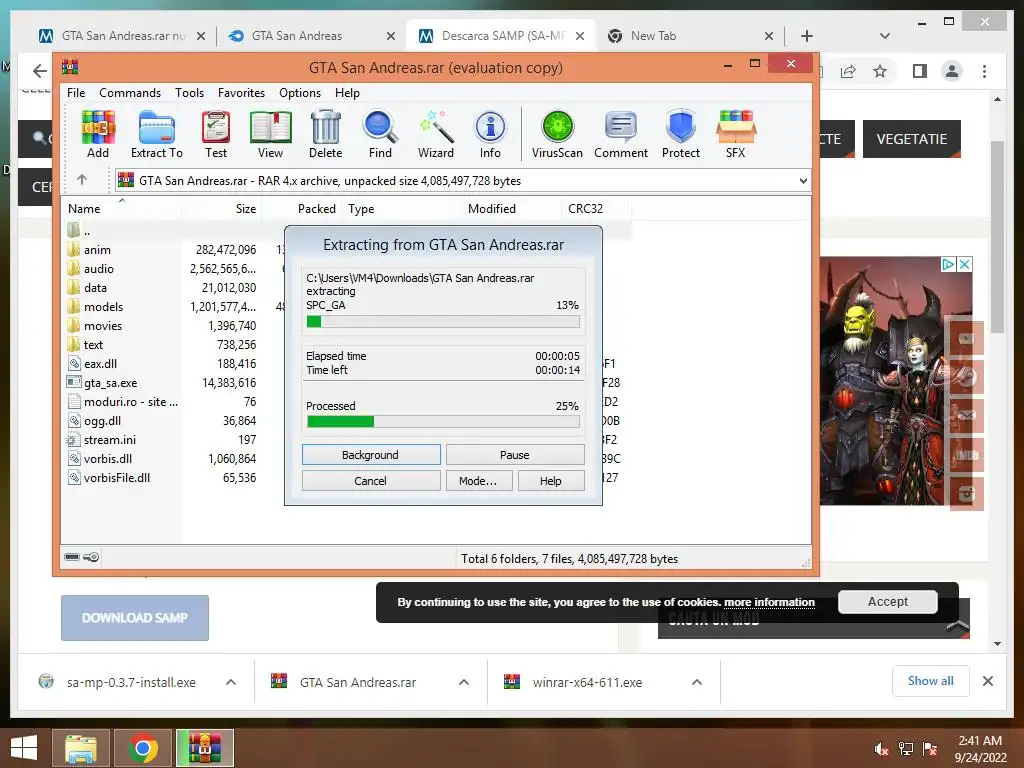
Task: Pause the extraction
Action: (515, 455)
